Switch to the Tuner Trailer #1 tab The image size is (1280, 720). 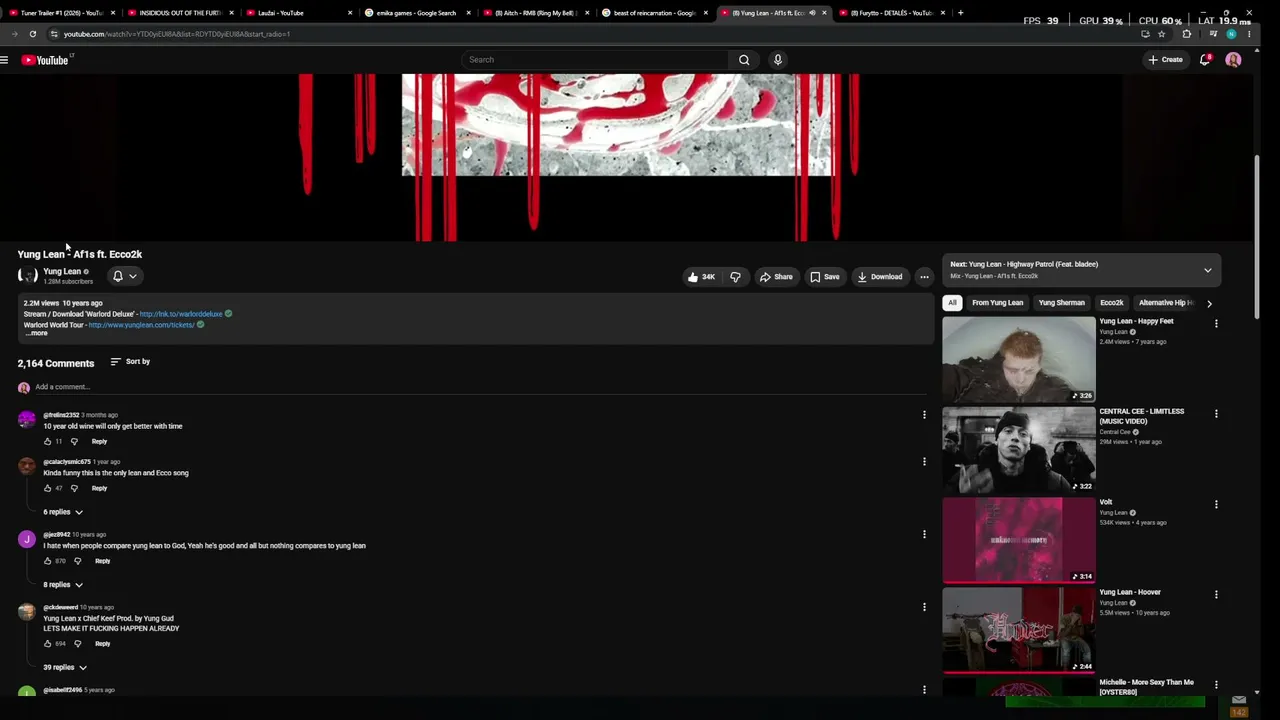tap(62, 13)
